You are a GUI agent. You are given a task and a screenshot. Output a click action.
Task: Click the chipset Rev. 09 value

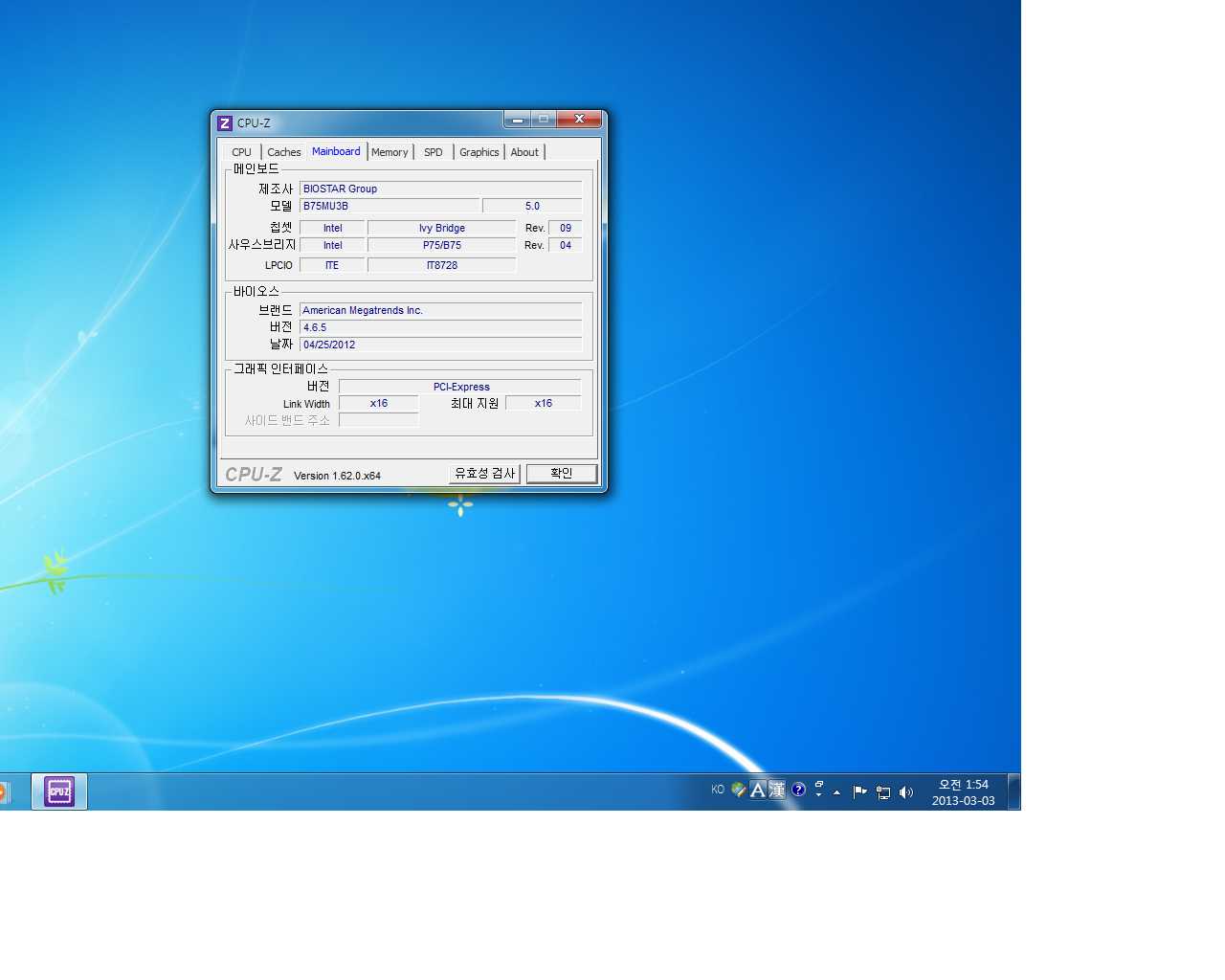coord(566,228)
